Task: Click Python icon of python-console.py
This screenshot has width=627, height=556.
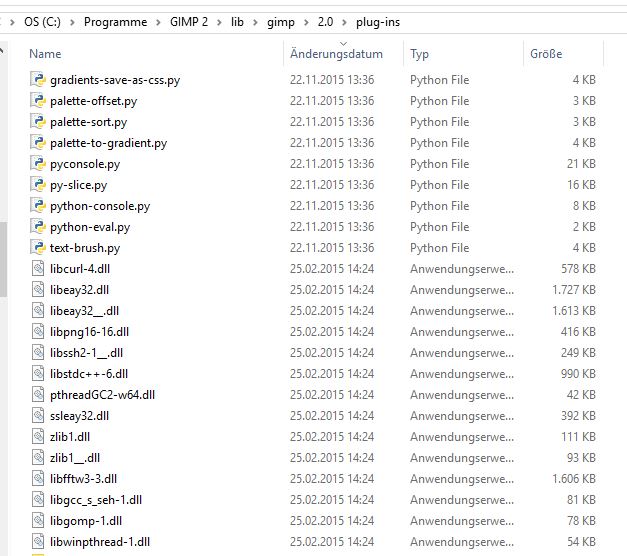Action: pyautogui.click(x=38, y=205)
